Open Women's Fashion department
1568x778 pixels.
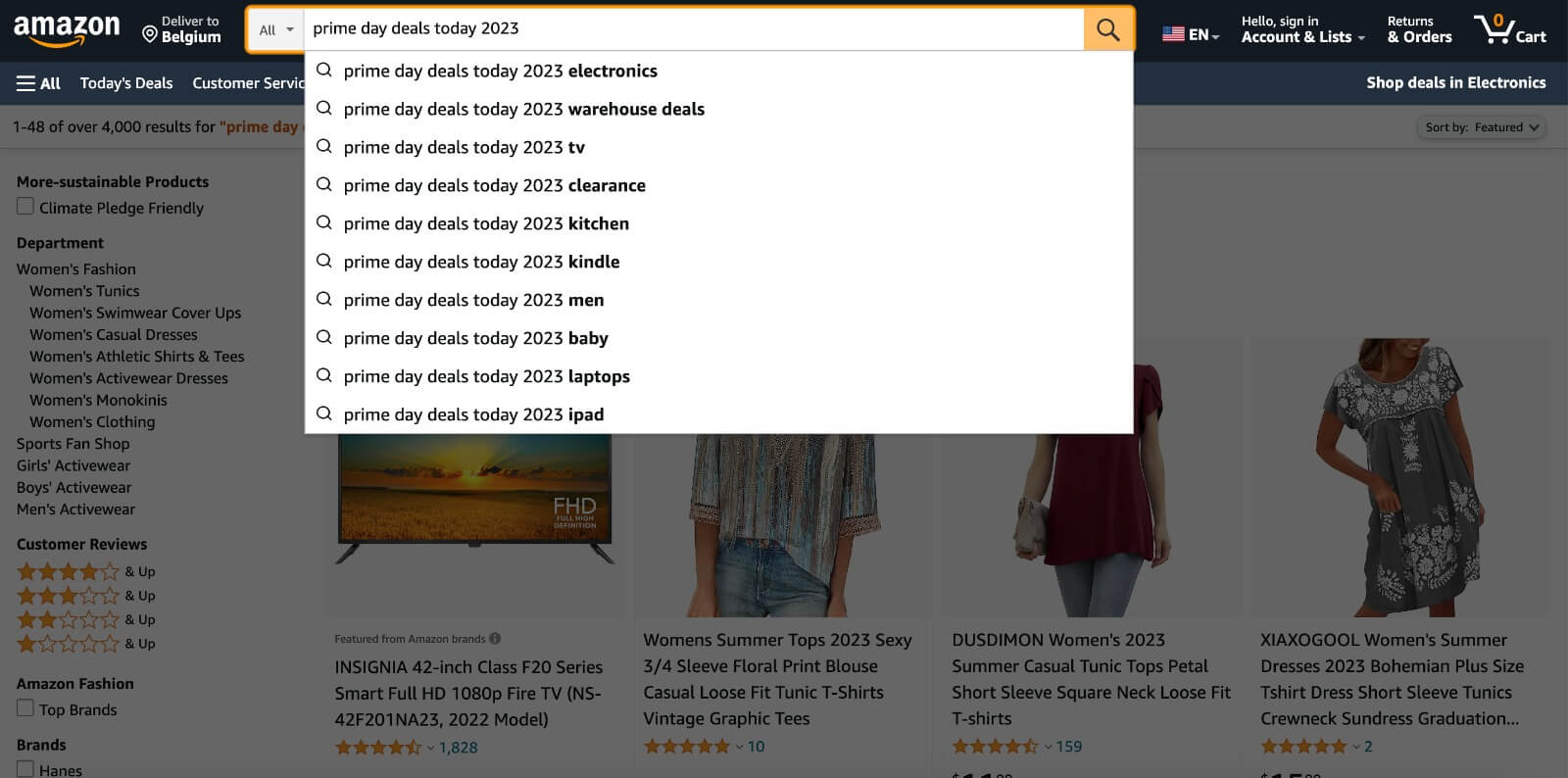76,268
